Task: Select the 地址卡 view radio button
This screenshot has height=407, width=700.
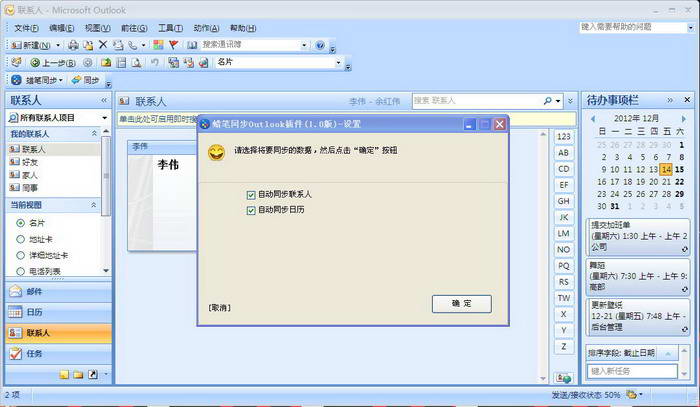Action: coord(20,239)
